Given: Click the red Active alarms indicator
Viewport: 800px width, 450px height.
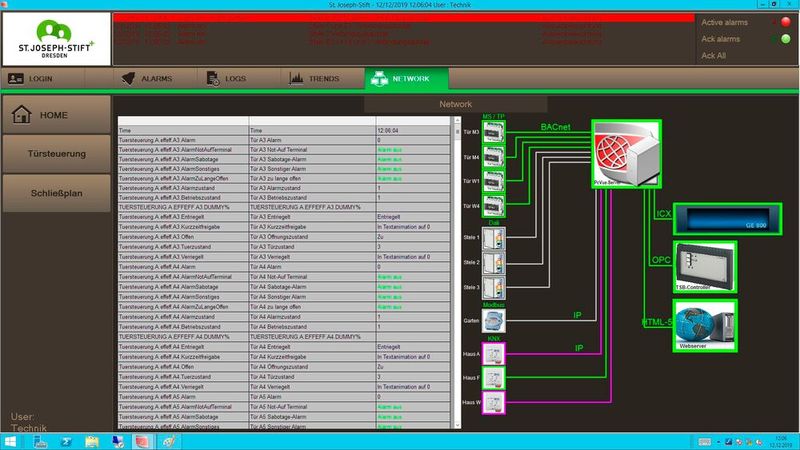Looking at the screenshot, I should coord(772,22).
